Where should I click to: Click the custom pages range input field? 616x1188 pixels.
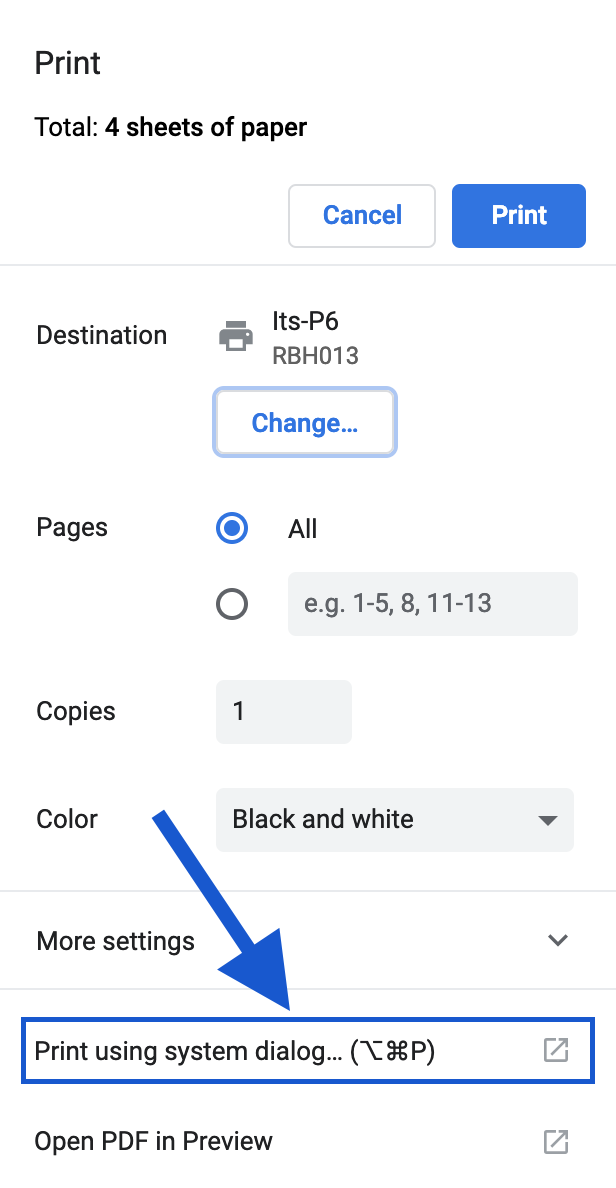click(x=432, y=604)
